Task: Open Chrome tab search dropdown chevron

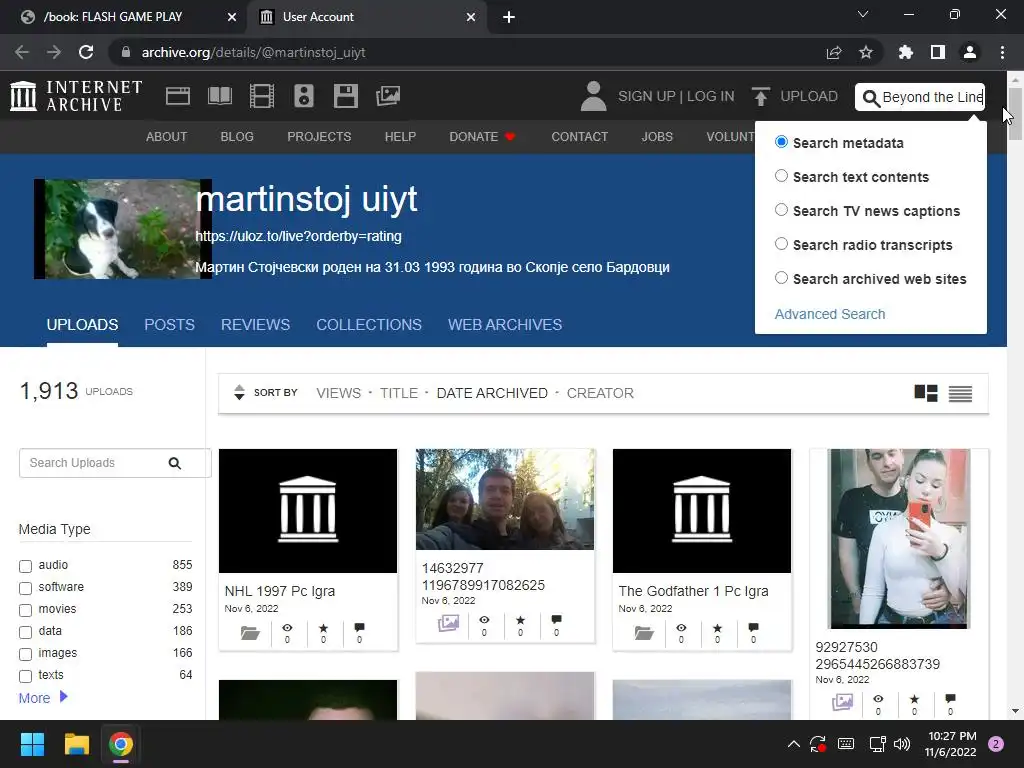Action: 863,14
